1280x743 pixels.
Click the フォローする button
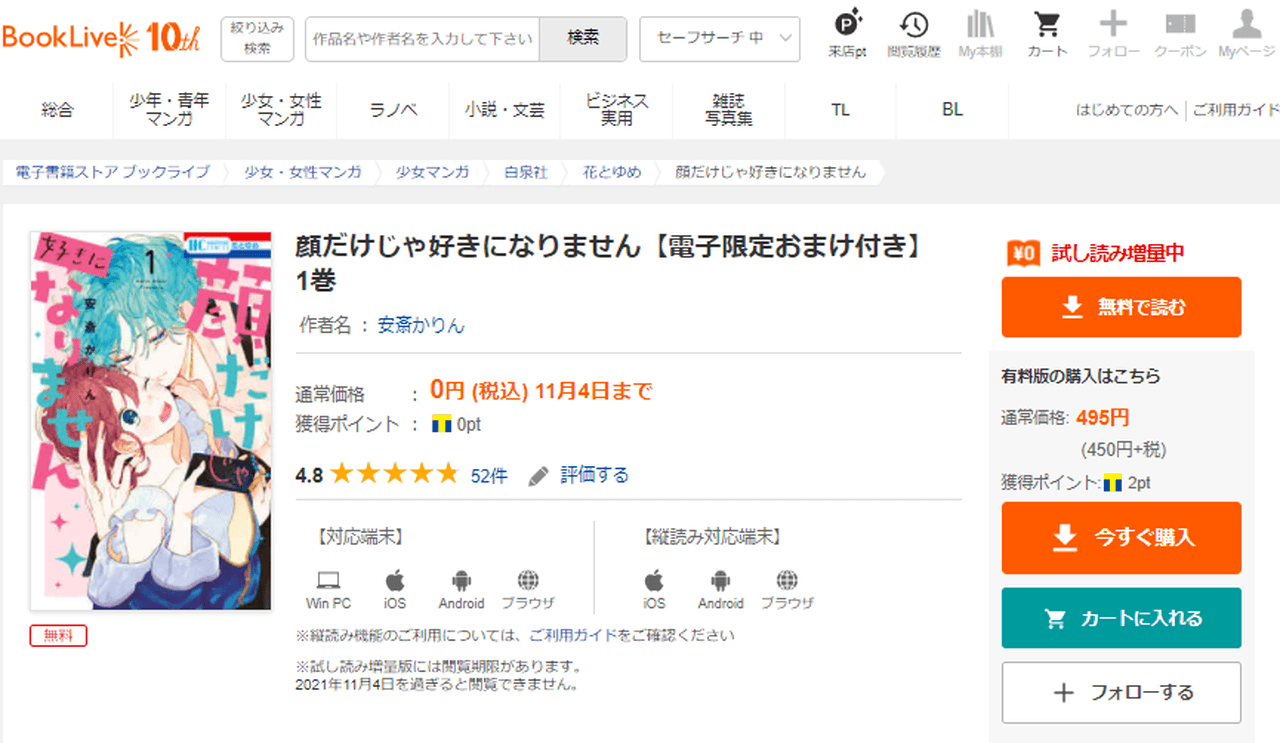(1121, 692)
